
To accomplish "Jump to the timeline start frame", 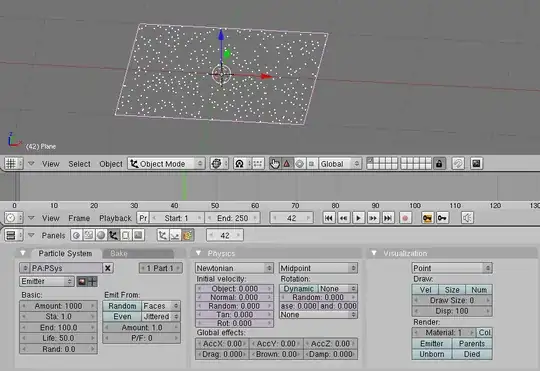I will pyautogui.click(x=329, y=218).
